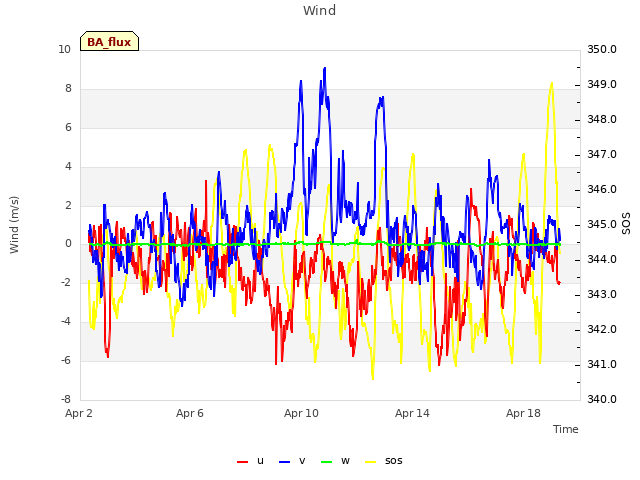Toggle the u series in legend
Screen dimensions: 640x480
pos(251,461)
